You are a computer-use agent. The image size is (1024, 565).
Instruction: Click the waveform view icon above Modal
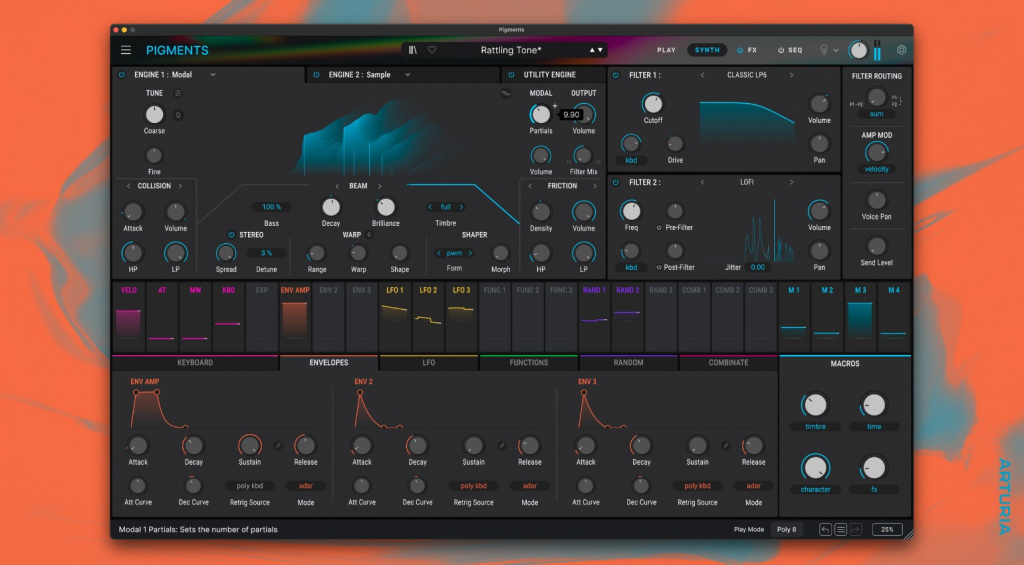coord(505,93)
